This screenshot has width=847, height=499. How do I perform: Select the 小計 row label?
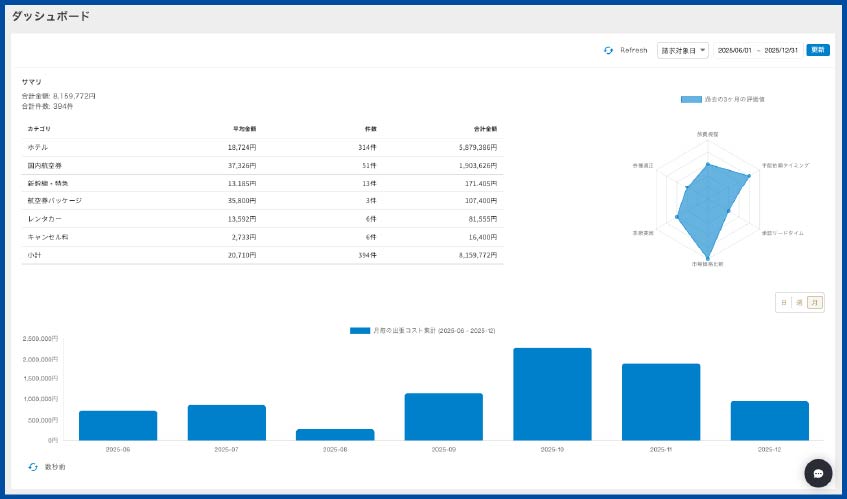coord(34,255)
